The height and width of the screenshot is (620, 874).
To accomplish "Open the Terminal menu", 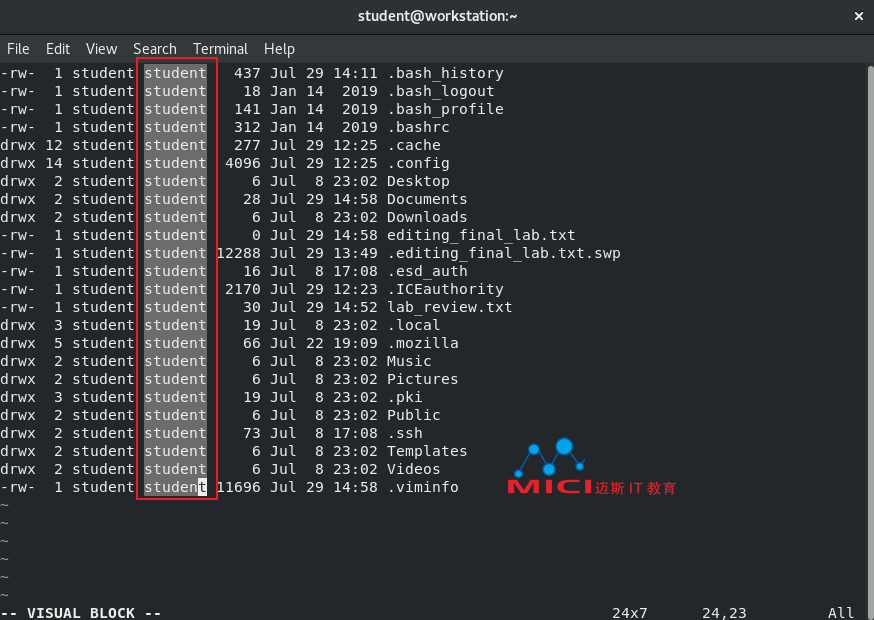I will [220, 48].
